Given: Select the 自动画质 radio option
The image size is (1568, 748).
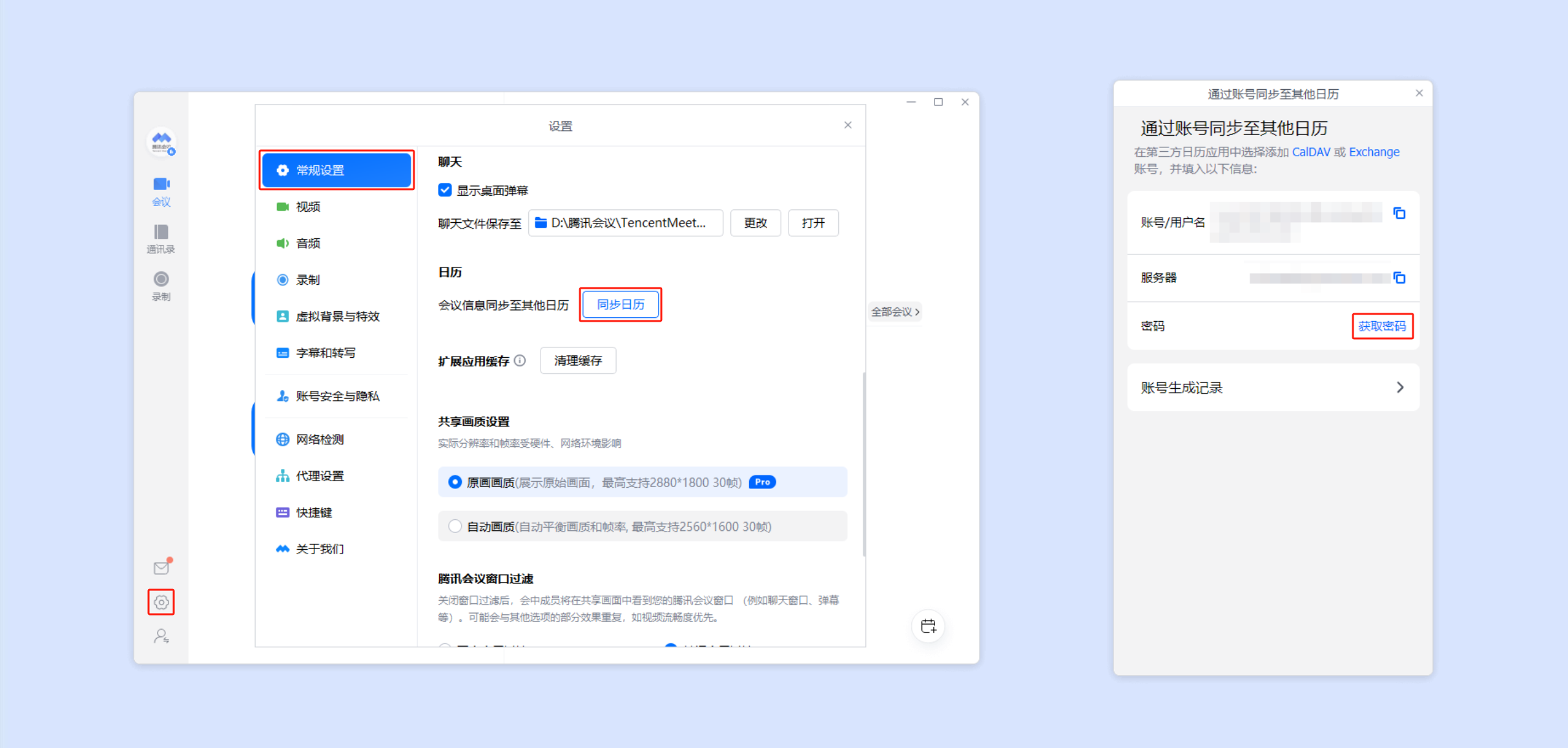Looking at the screenshot, I should [x=455, y=526].
